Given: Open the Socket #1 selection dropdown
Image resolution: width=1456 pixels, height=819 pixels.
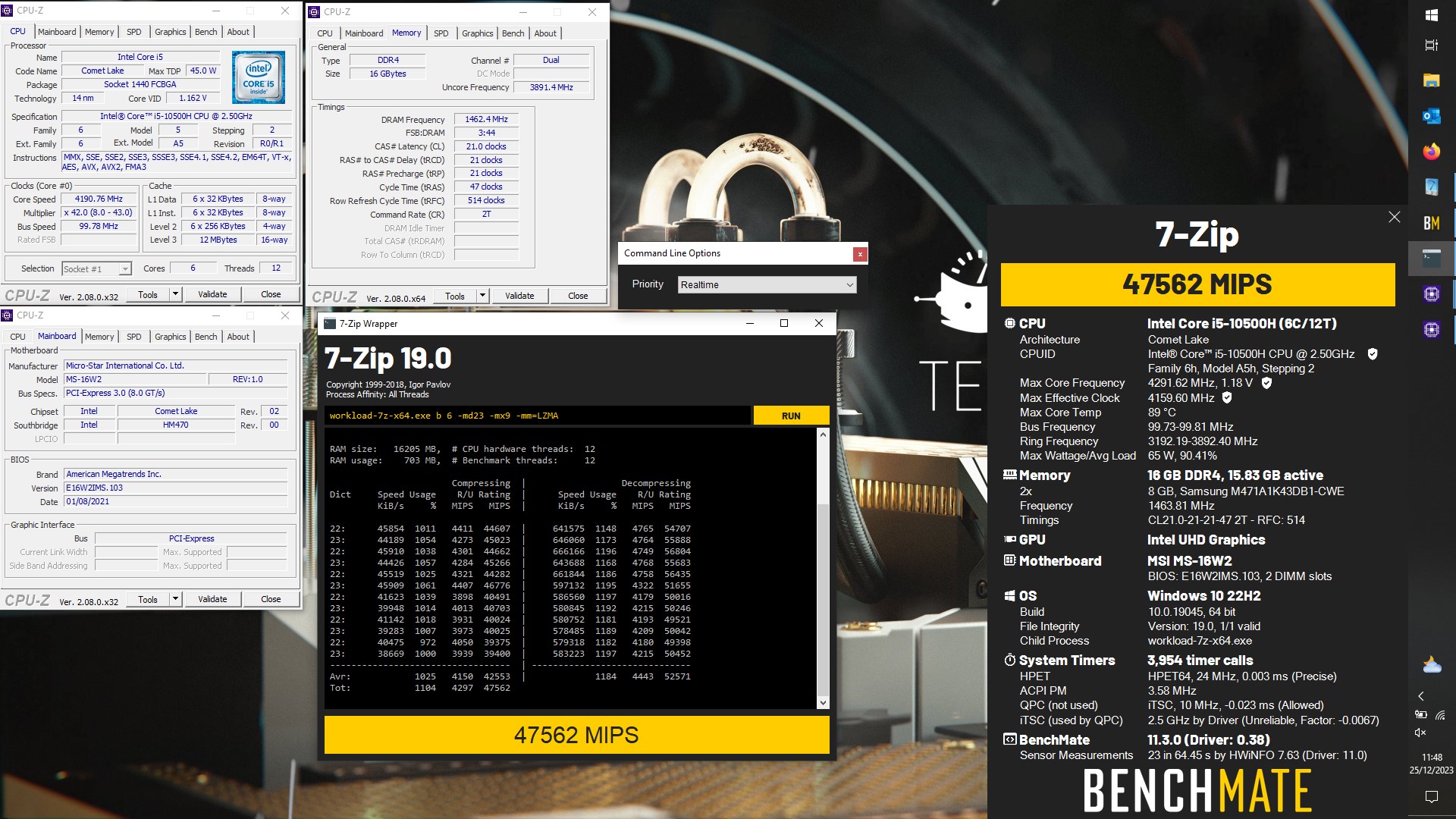Looking at the screenshot, I should point(96,269).
